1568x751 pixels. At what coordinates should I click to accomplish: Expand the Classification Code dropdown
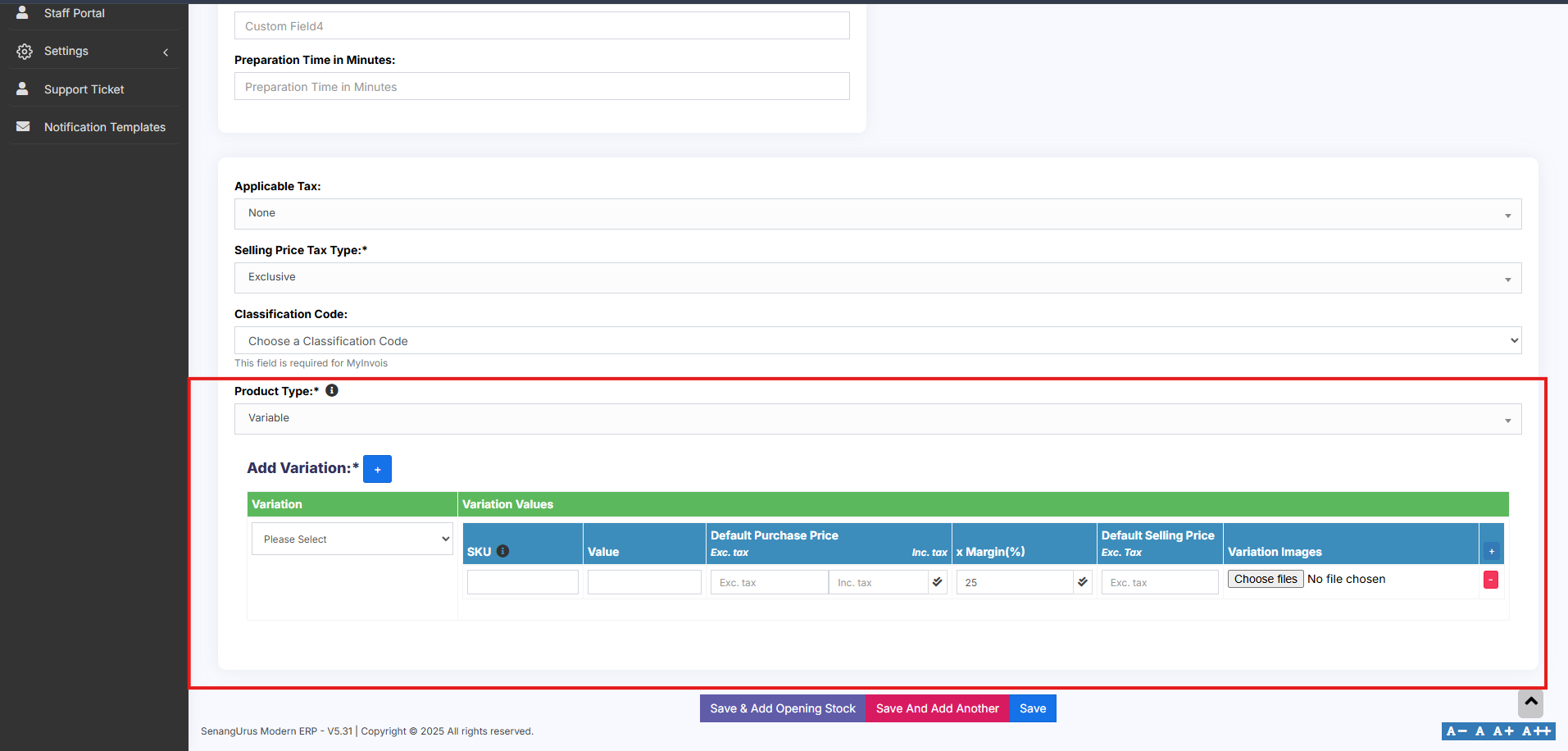(x=877, y=341)
